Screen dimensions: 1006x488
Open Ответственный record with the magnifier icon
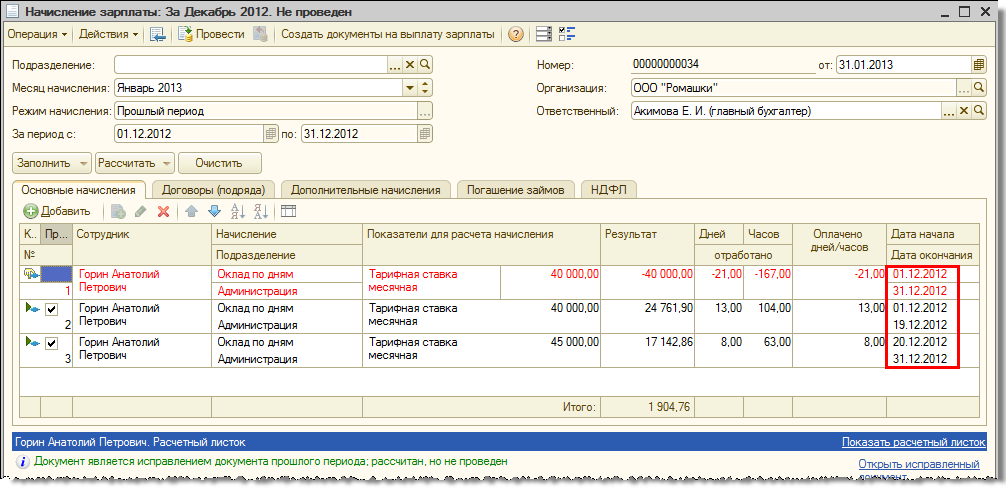978,111
